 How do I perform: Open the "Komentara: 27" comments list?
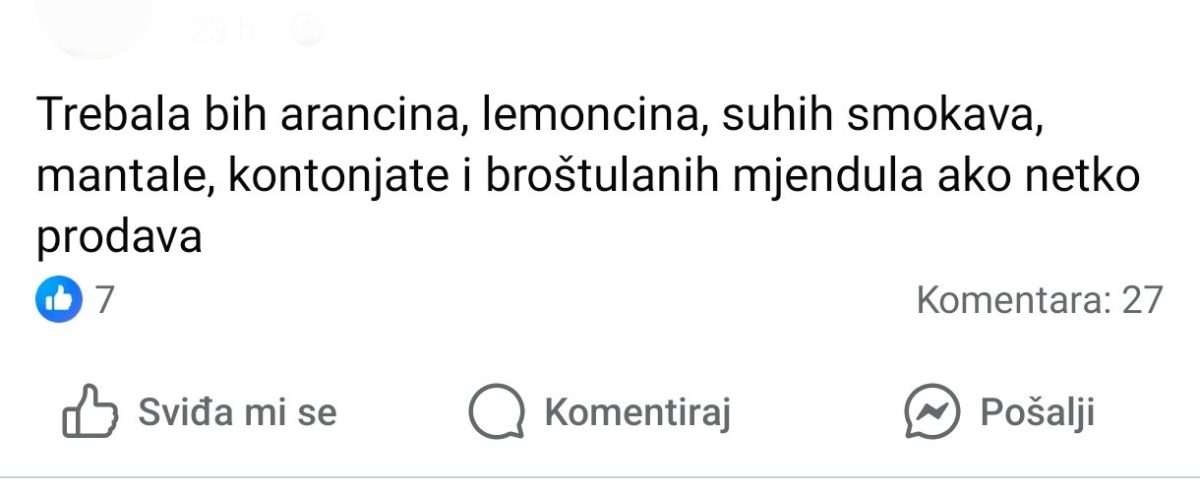coord(1040,299)
